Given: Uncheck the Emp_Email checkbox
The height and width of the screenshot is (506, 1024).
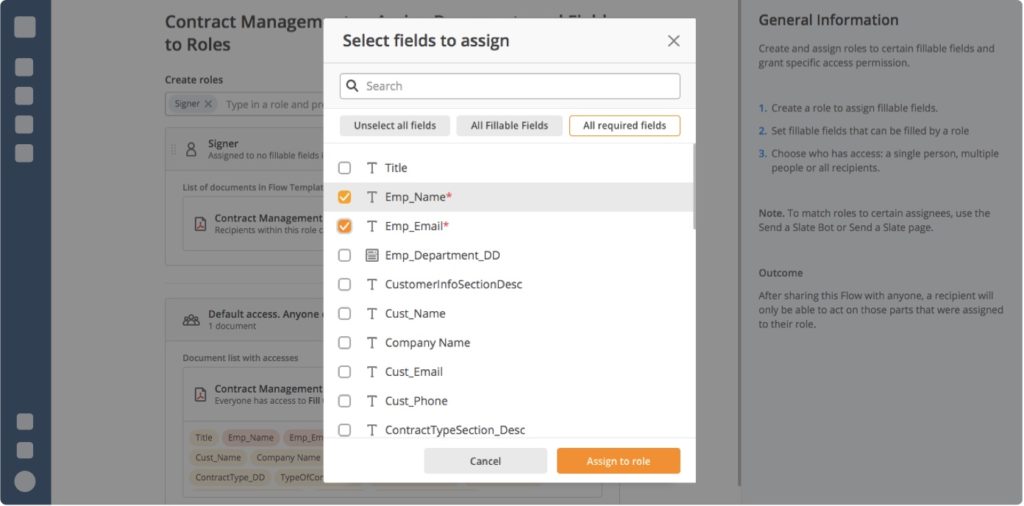Looking at the screenshot, I should 344,226.
